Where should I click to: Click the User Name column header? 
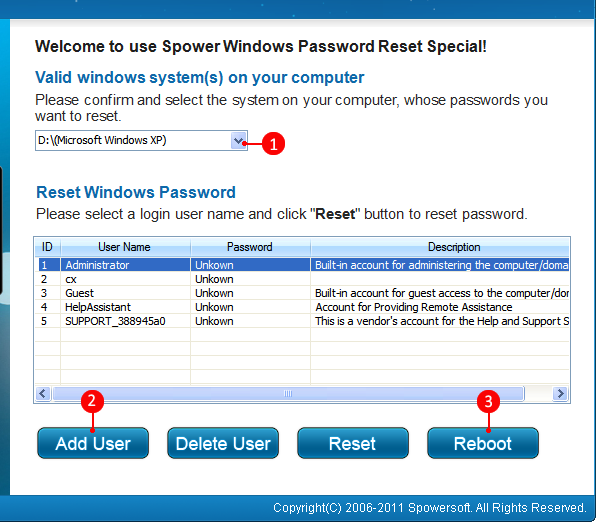click(x=125, y=247)
